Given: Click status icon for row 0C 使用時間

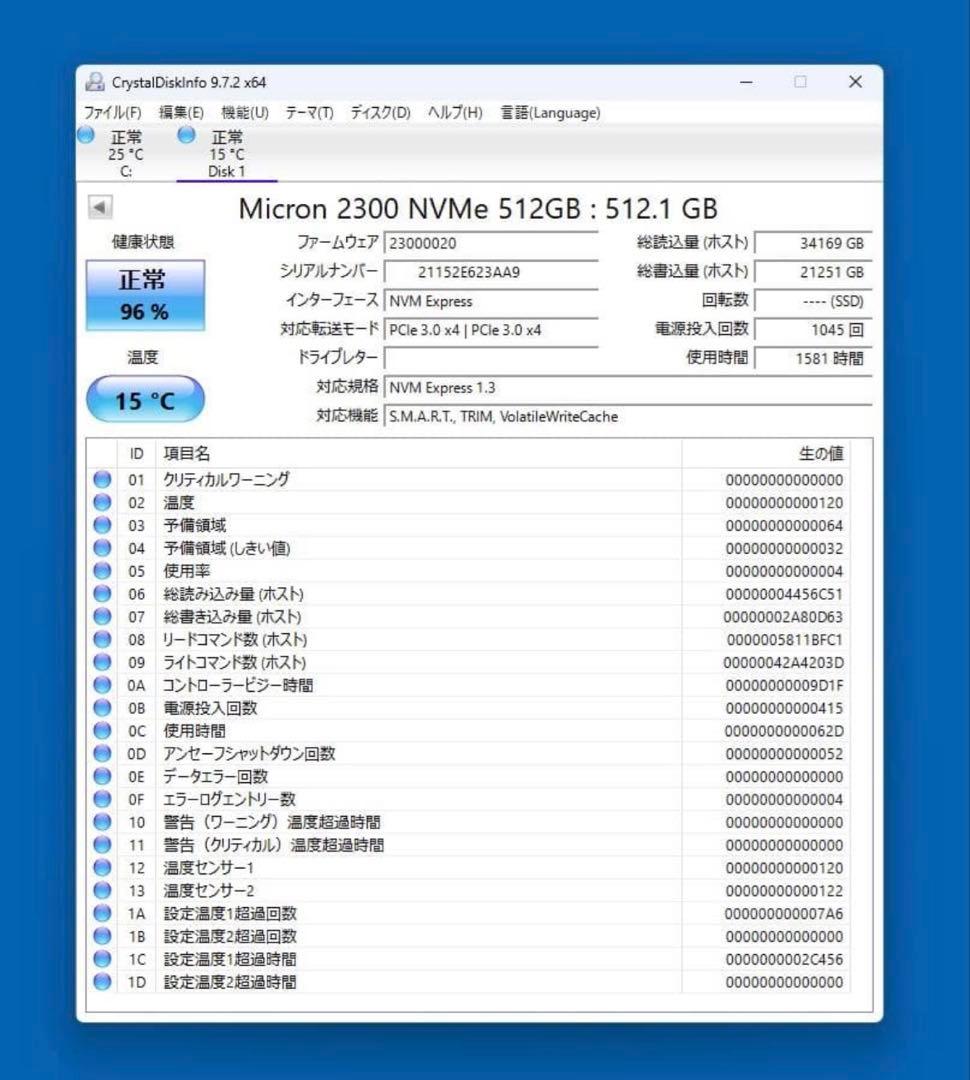Looking at the screenshot, I should point(102,730).
